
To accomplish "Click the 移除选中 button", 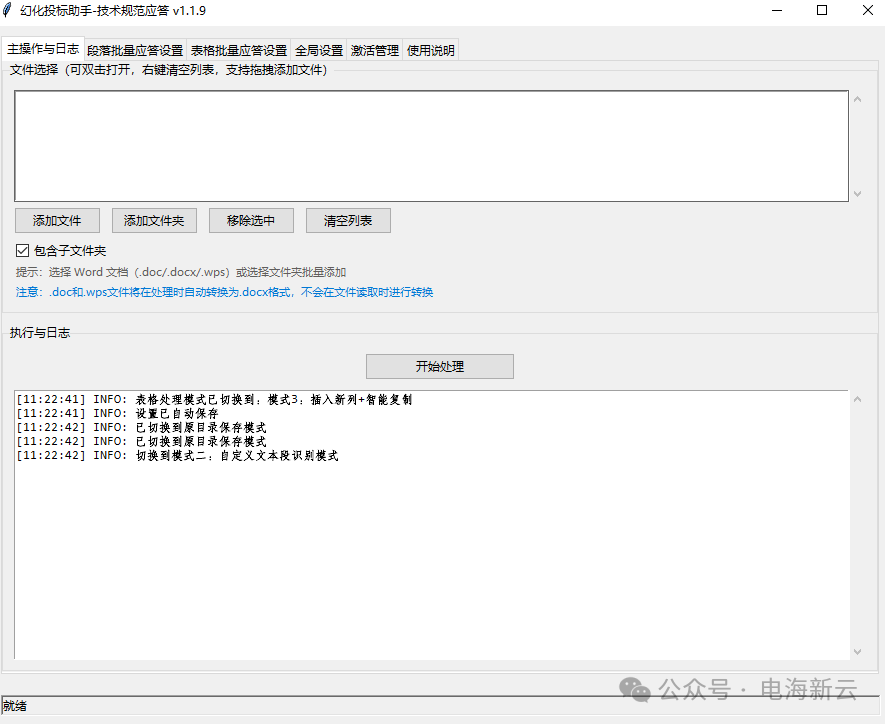I will 250,221.
